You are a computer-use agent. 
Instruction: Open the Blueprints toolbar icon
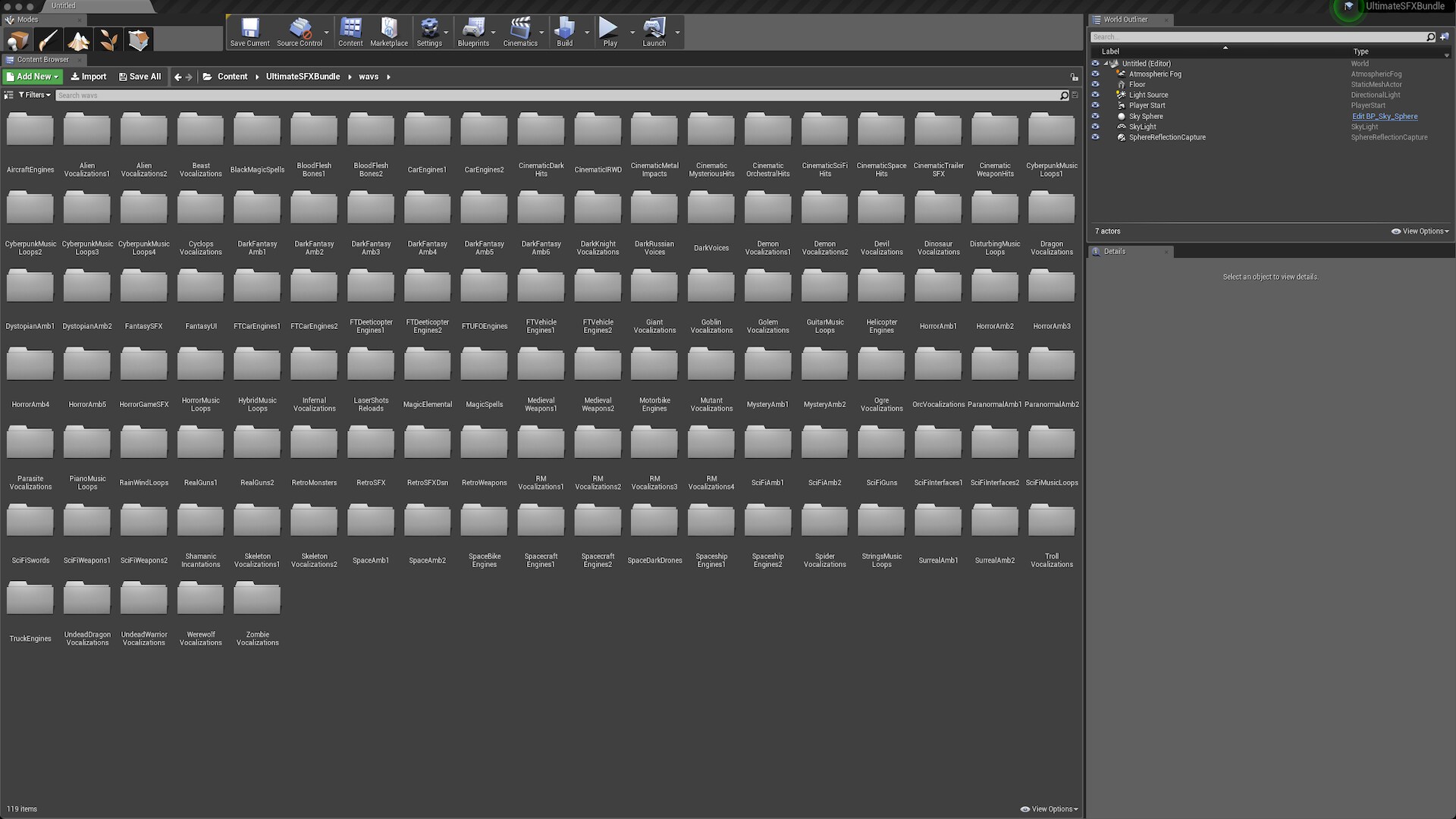tap(473, 33)
